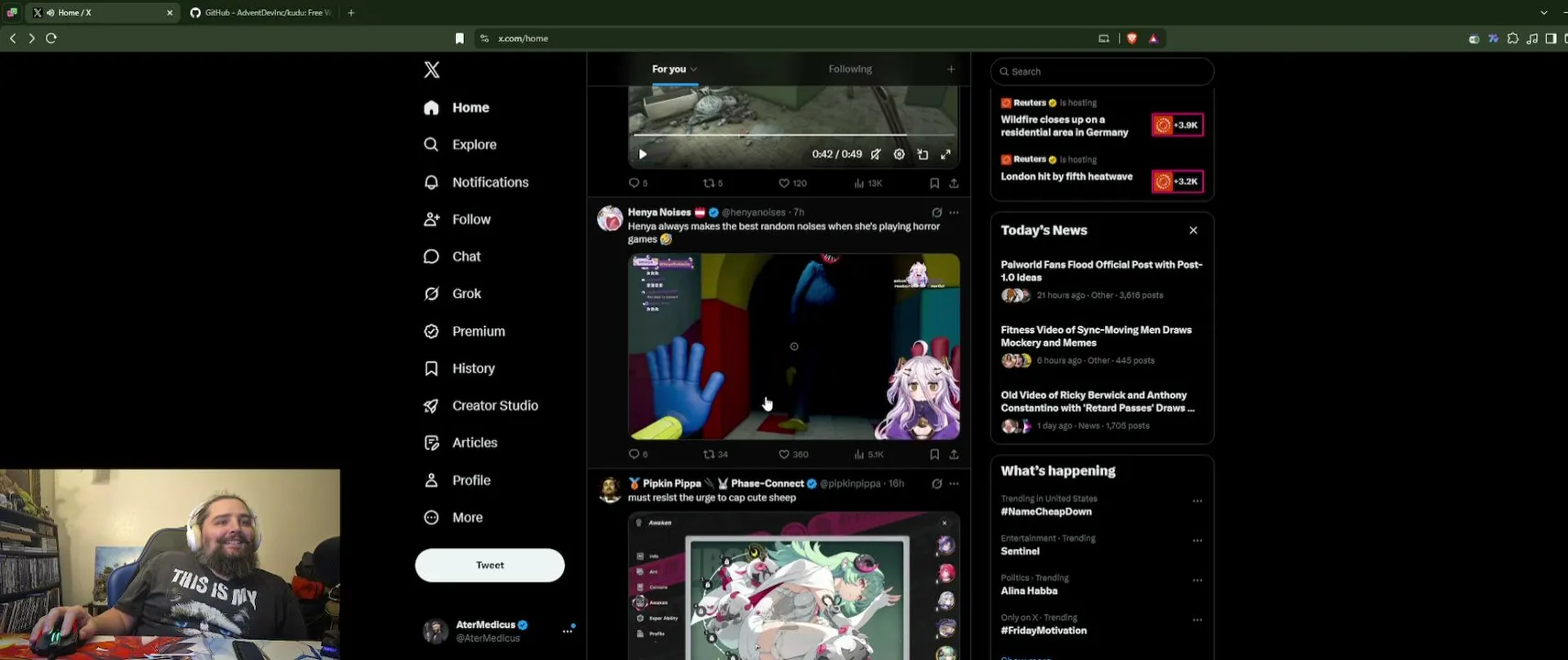Screen dimensions: 1568x660
Task: Bookmark the Henya Noises post
Action: pyautogui.click(x=934, y=454)
